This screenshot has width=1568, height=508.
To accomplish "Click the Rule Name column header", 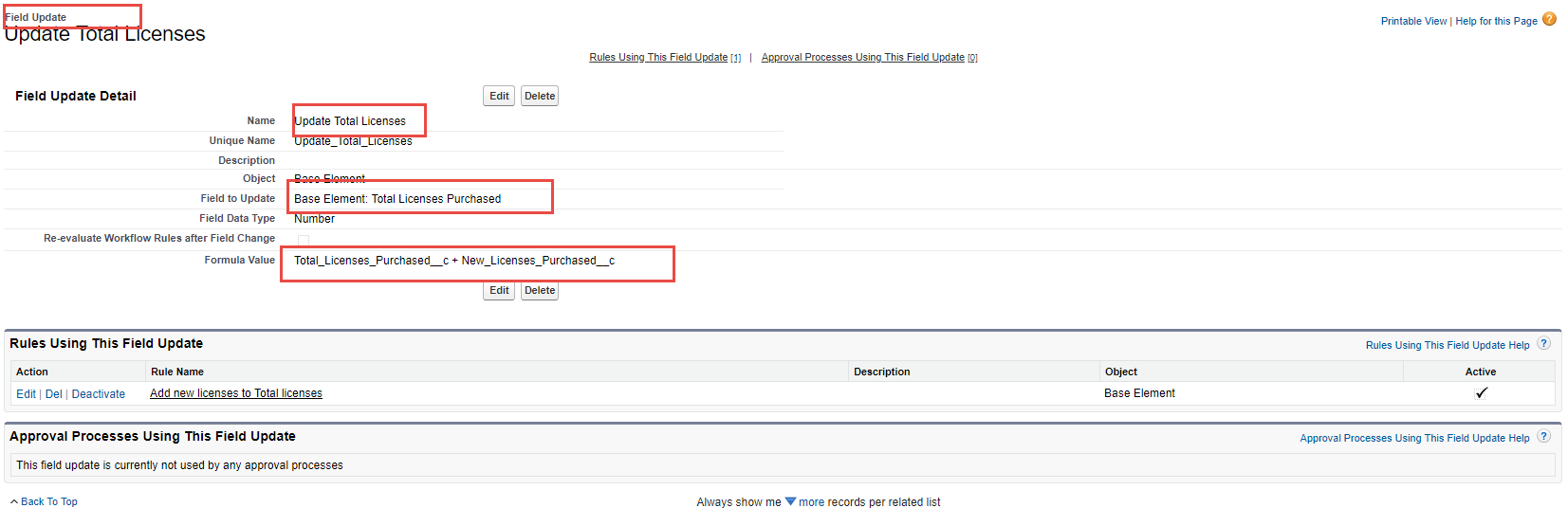I will point(177,372).
